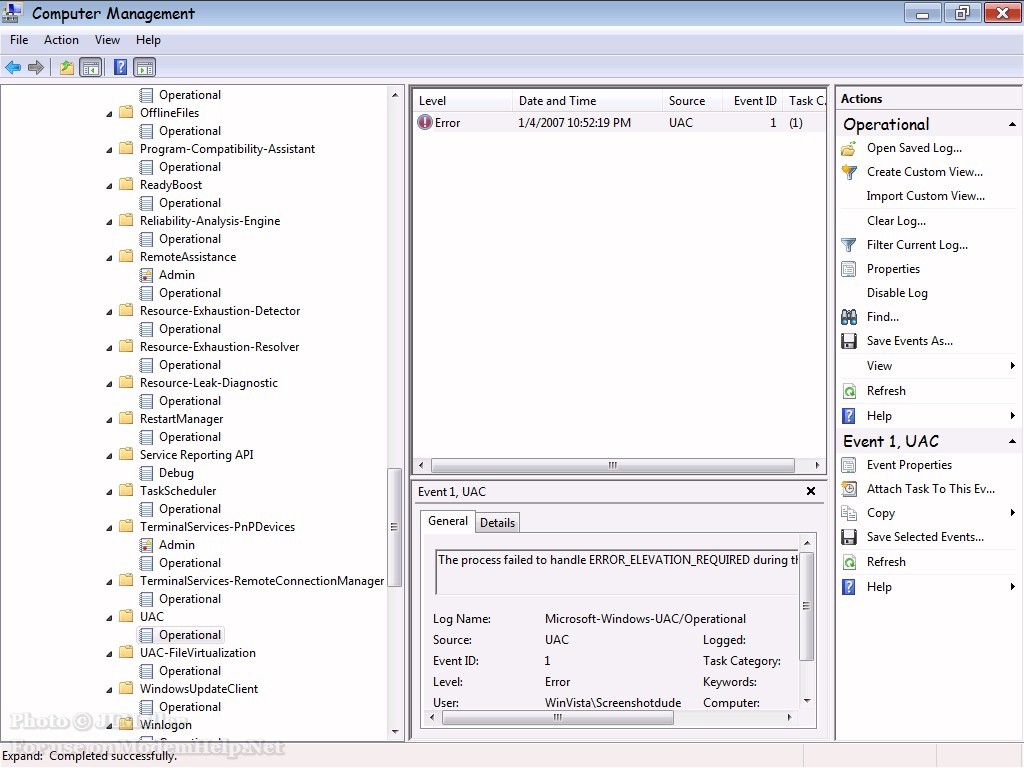
Task: Toggle the Show/Hide Action Pane icon
Action: click(x=144, y=67)
